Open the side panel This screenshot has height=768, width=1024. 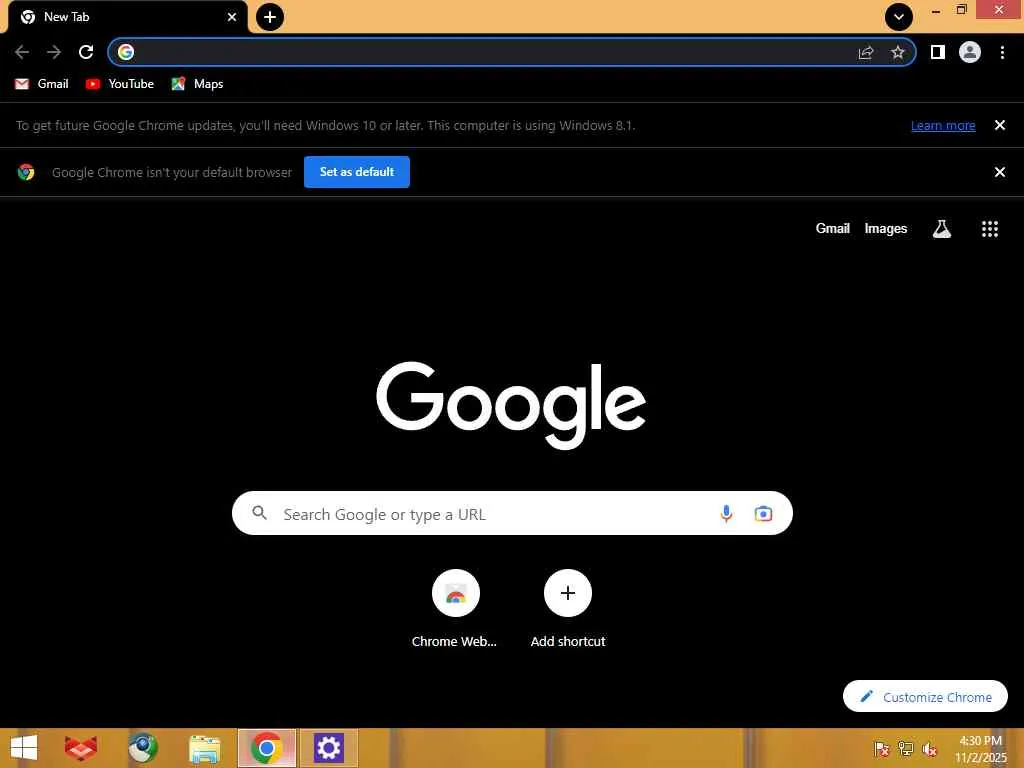point(938,52)
